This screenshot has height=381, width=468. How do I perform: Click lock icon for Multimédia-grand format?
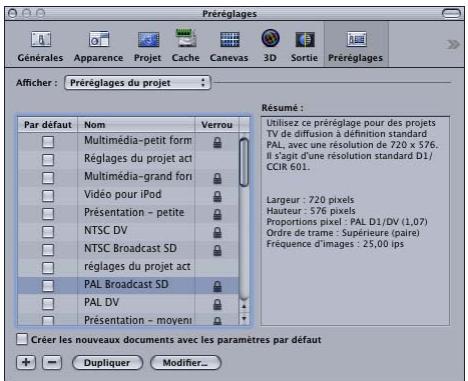click(217, 178)
